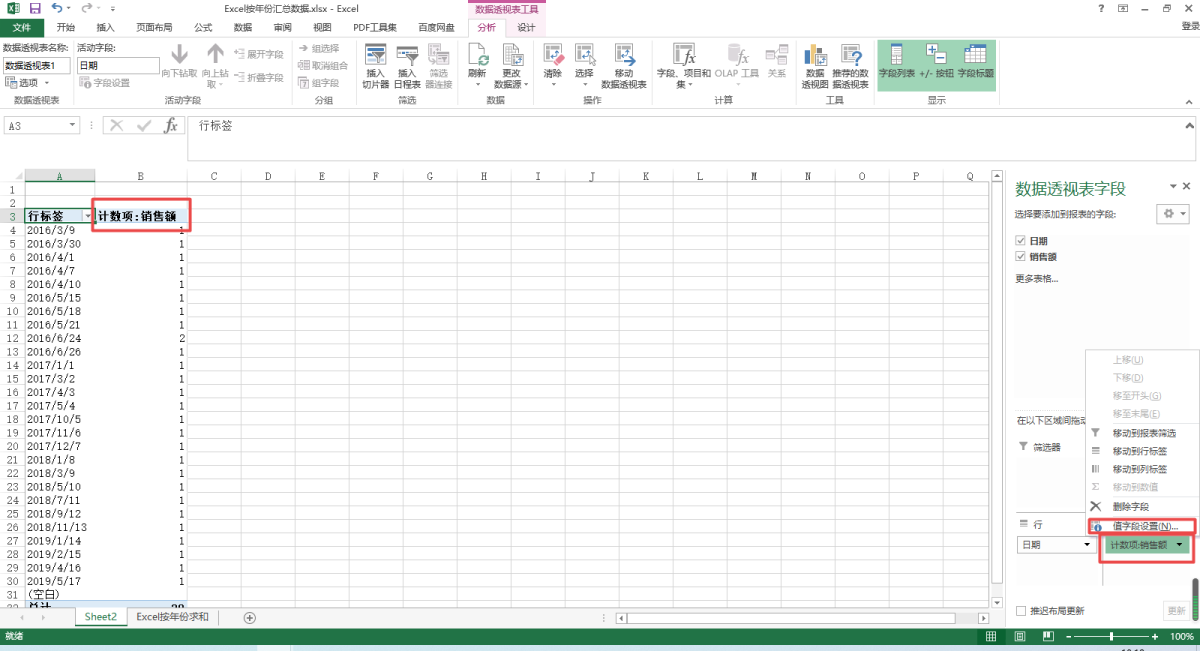Expand the 刷新 (Refresh) dropdown
Viewport: 1200px width, 651px height.
(477, 84)
